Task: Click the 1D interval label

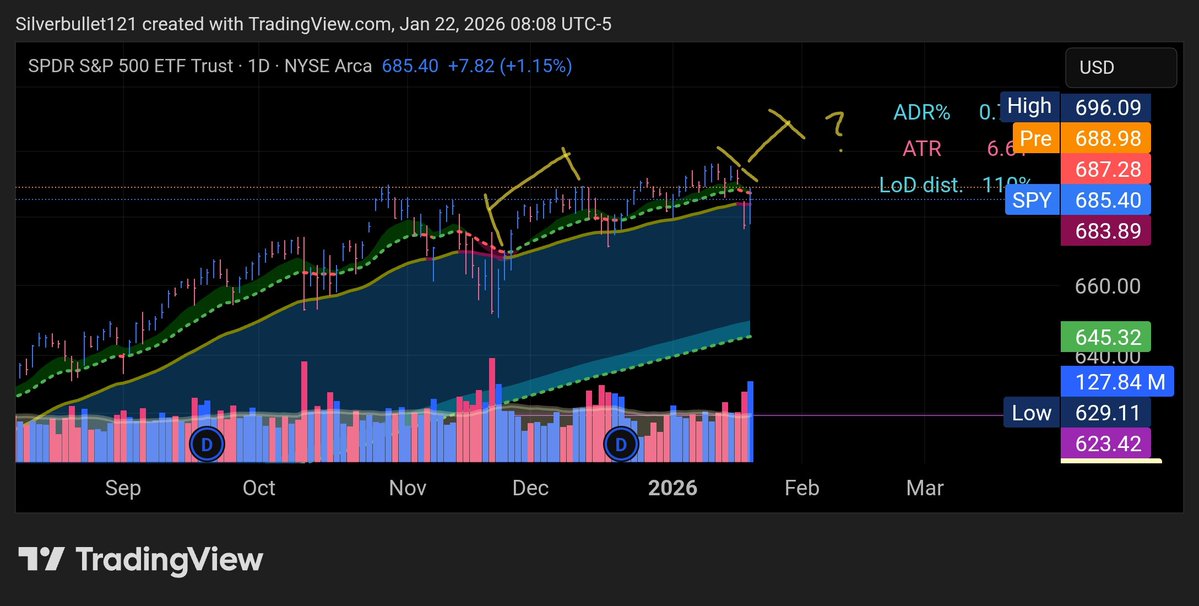Action: [258, 66]
